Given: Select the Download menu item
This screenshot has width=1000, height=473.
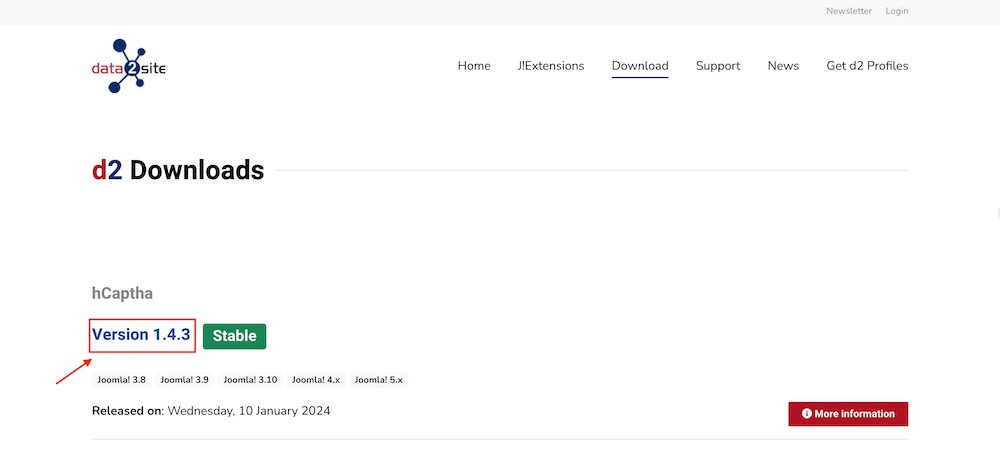Looking at the screenshot, I should (x=640, y=66).
